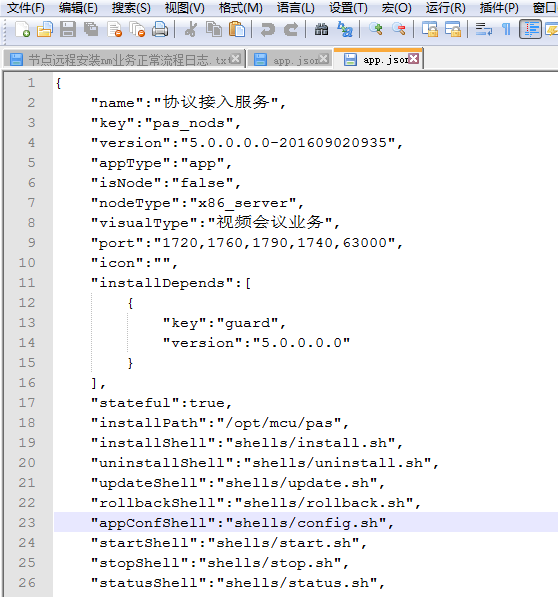The width and height of the screenshot is (558, 597).
Task: Click the "nodeType":"x86_server" line
Action: point(197,203)
